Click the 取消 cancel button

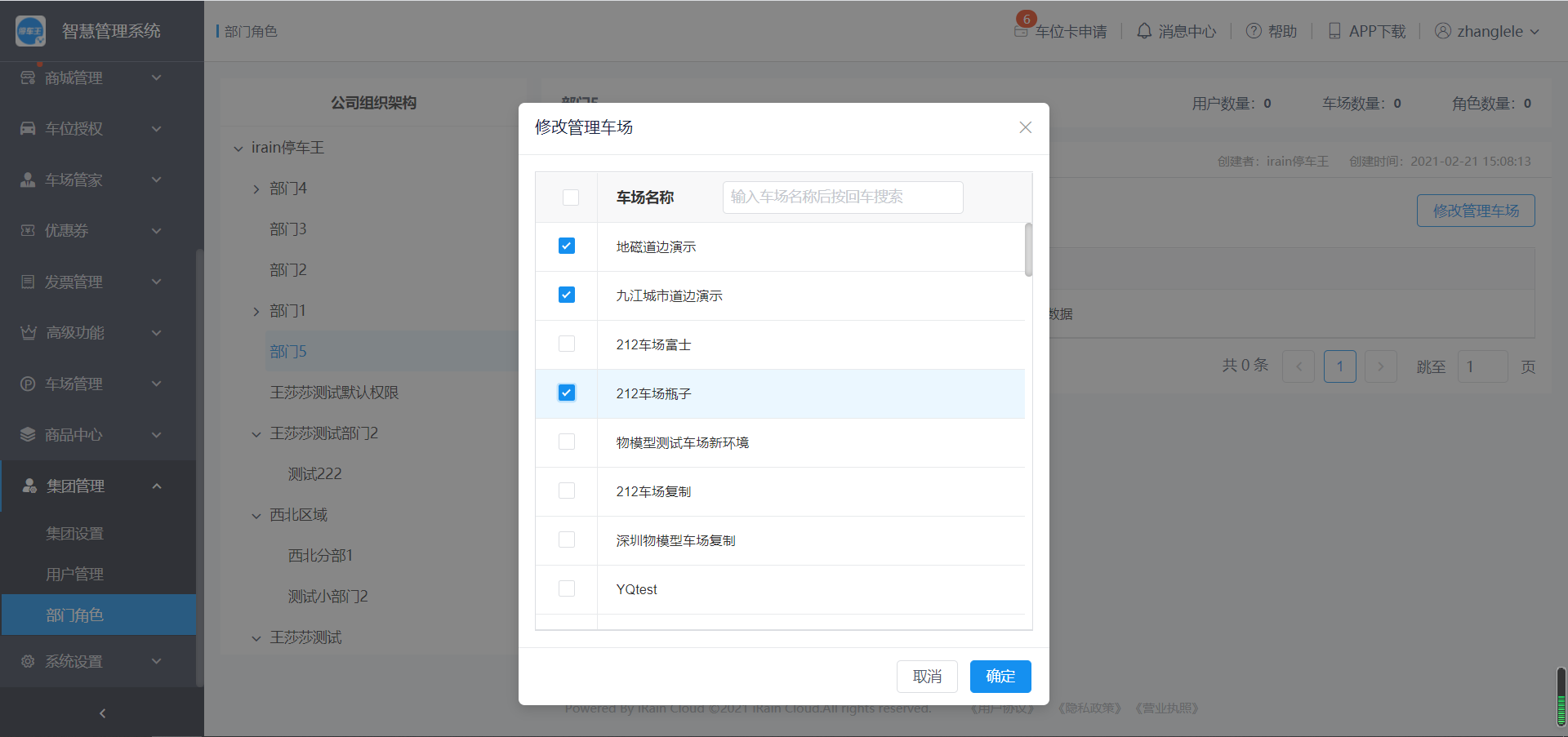[x=927, y=677]
